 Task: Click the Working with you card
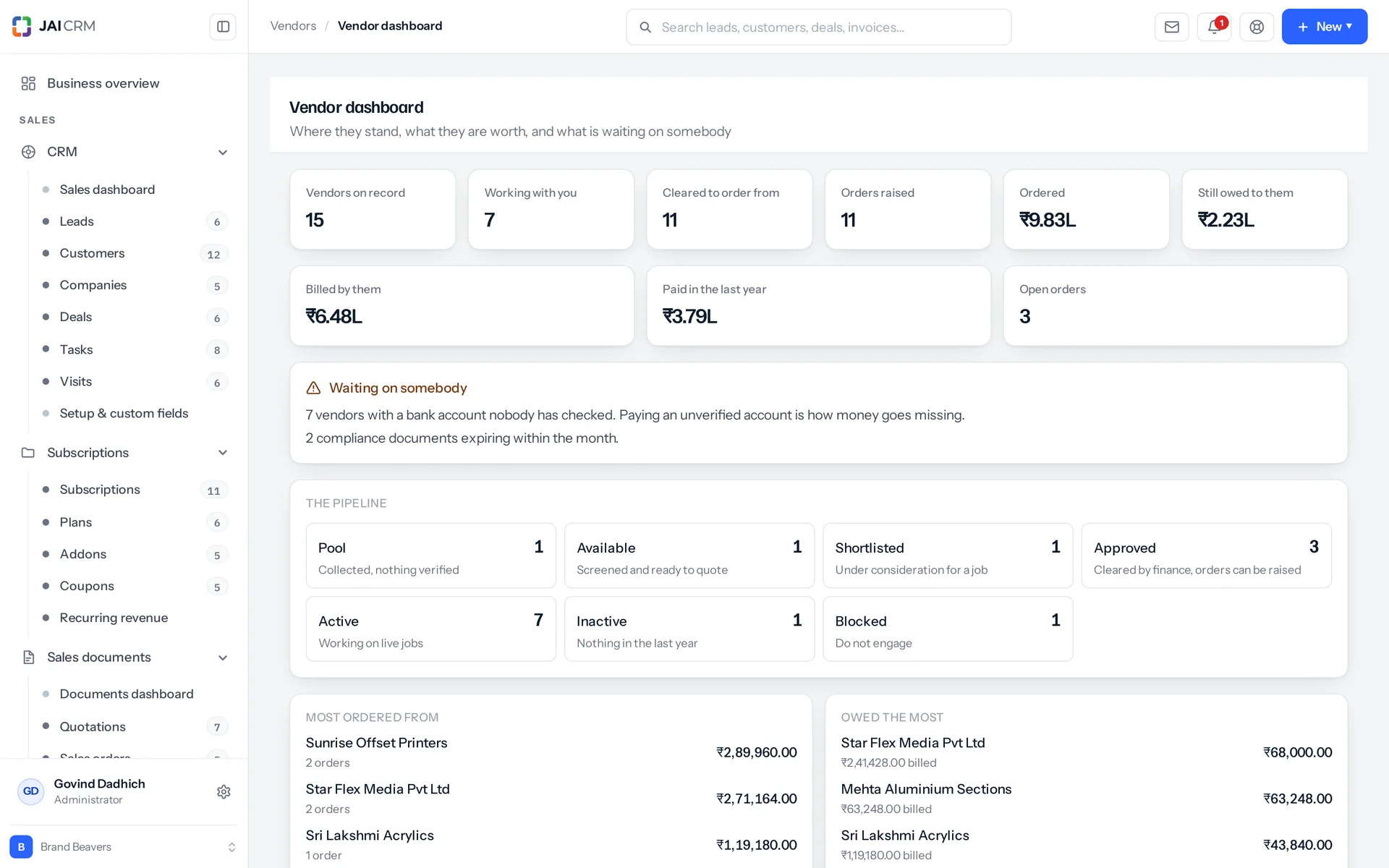(x=551, y=210)
